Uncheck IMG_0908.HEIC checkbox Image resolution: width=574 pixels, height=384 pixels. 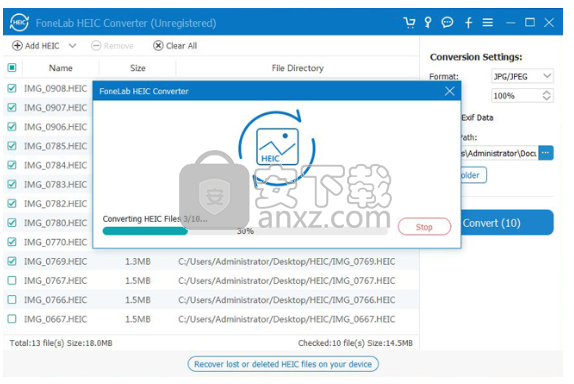tap(12, 88)
